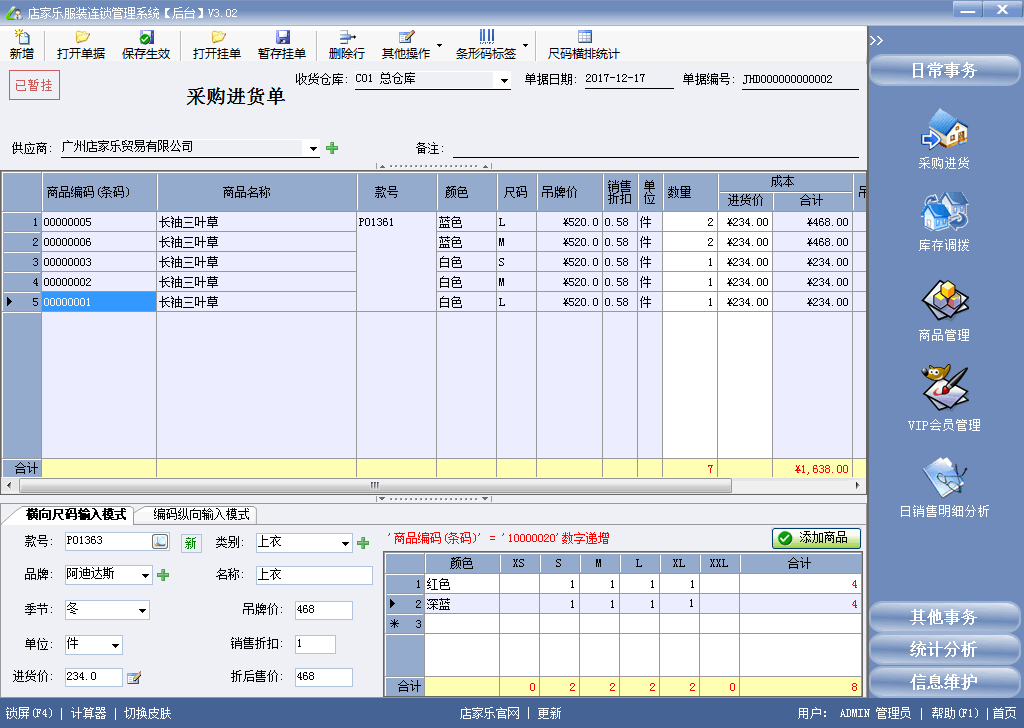Delete the row with 删除行 icon
1024x728 pixels.
[x=347, y=44]
